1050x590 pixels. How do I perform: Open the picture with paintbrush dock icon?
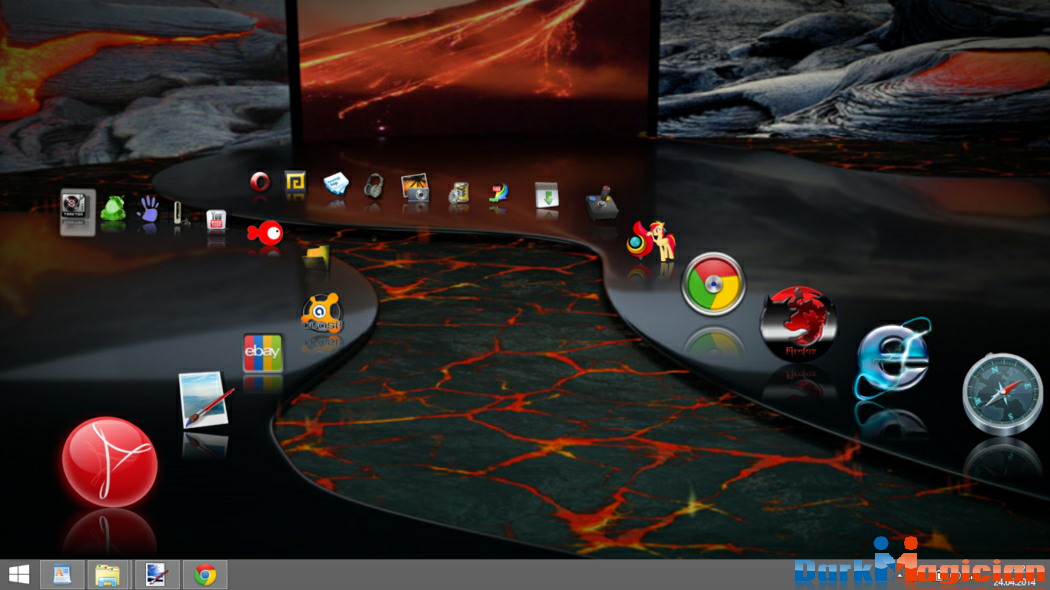[206, 400]
